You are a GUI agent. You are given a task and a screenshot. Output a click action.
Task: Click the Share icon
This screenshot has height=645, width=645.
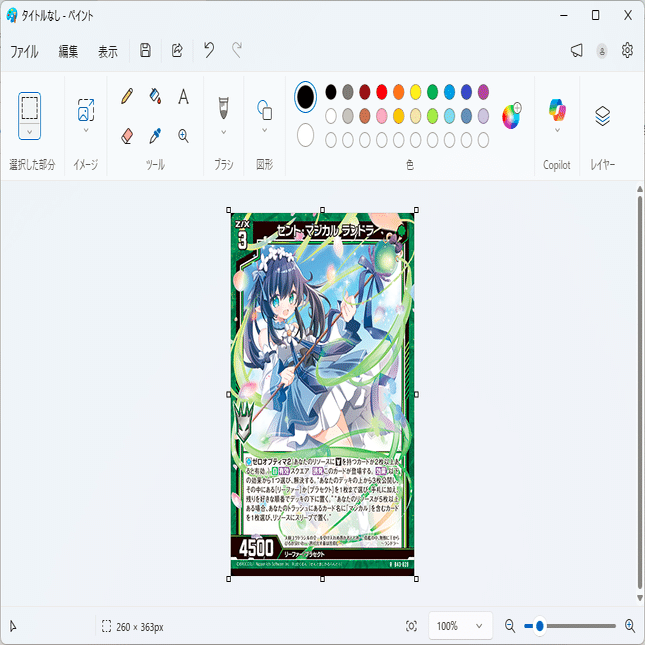tap(177, 51)
